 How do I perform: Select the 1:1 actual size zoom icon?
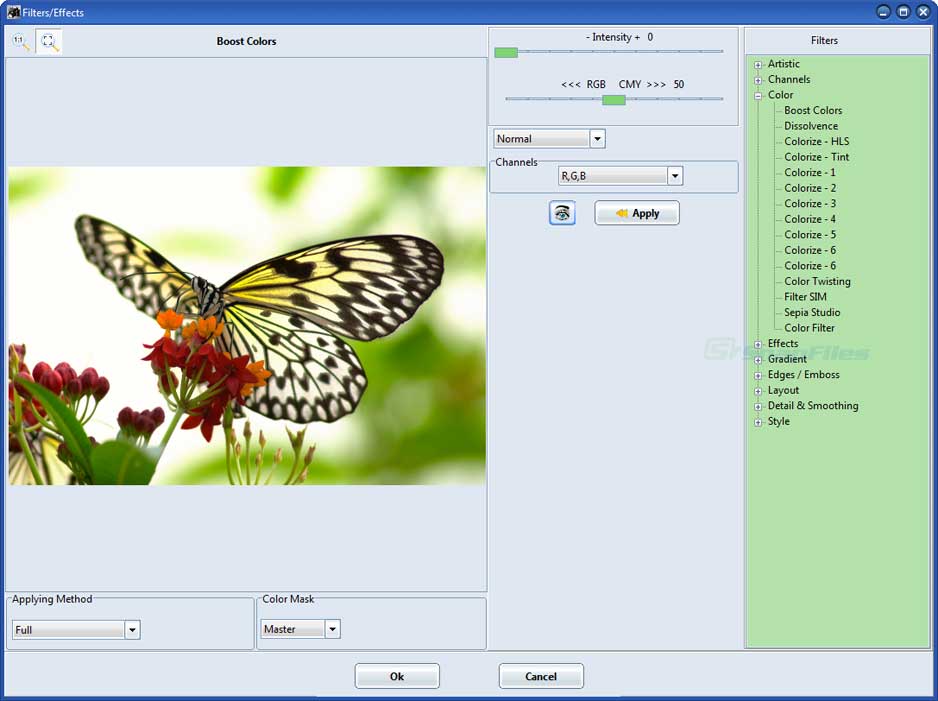[18, 41]
